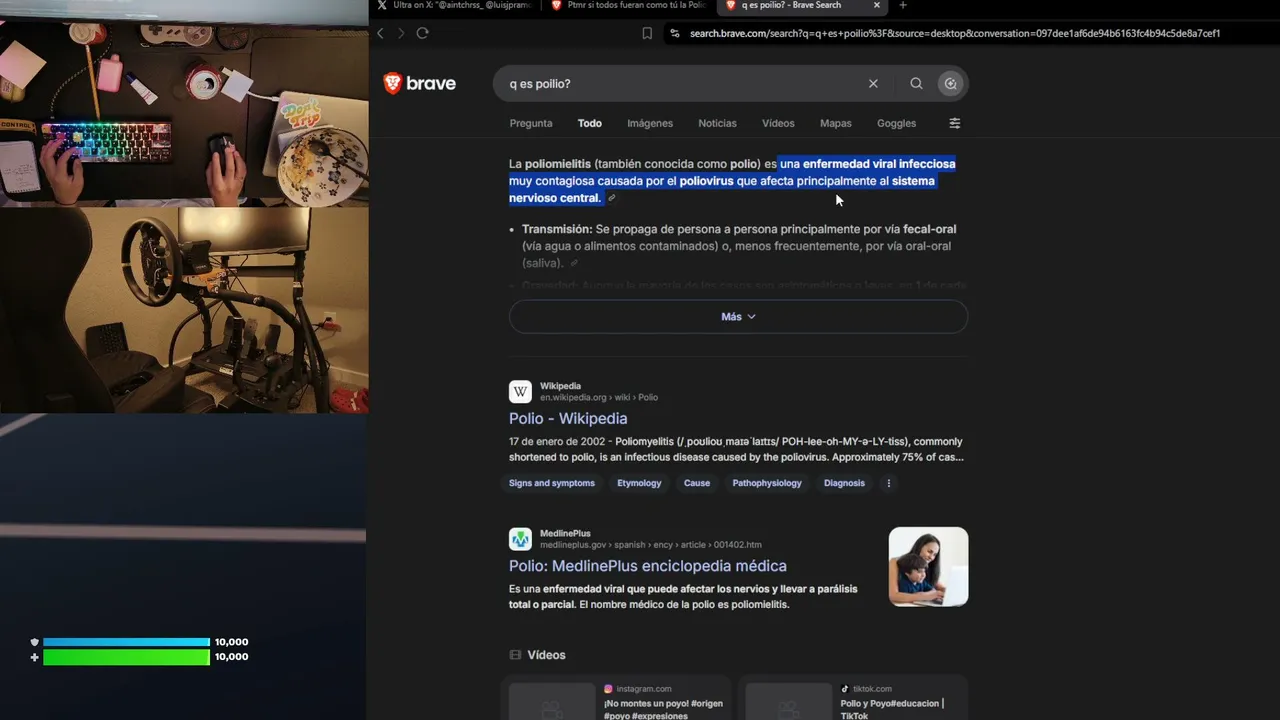
Task: Click the '¡No montes un poyo!' video title
Action: coord(662,710)
